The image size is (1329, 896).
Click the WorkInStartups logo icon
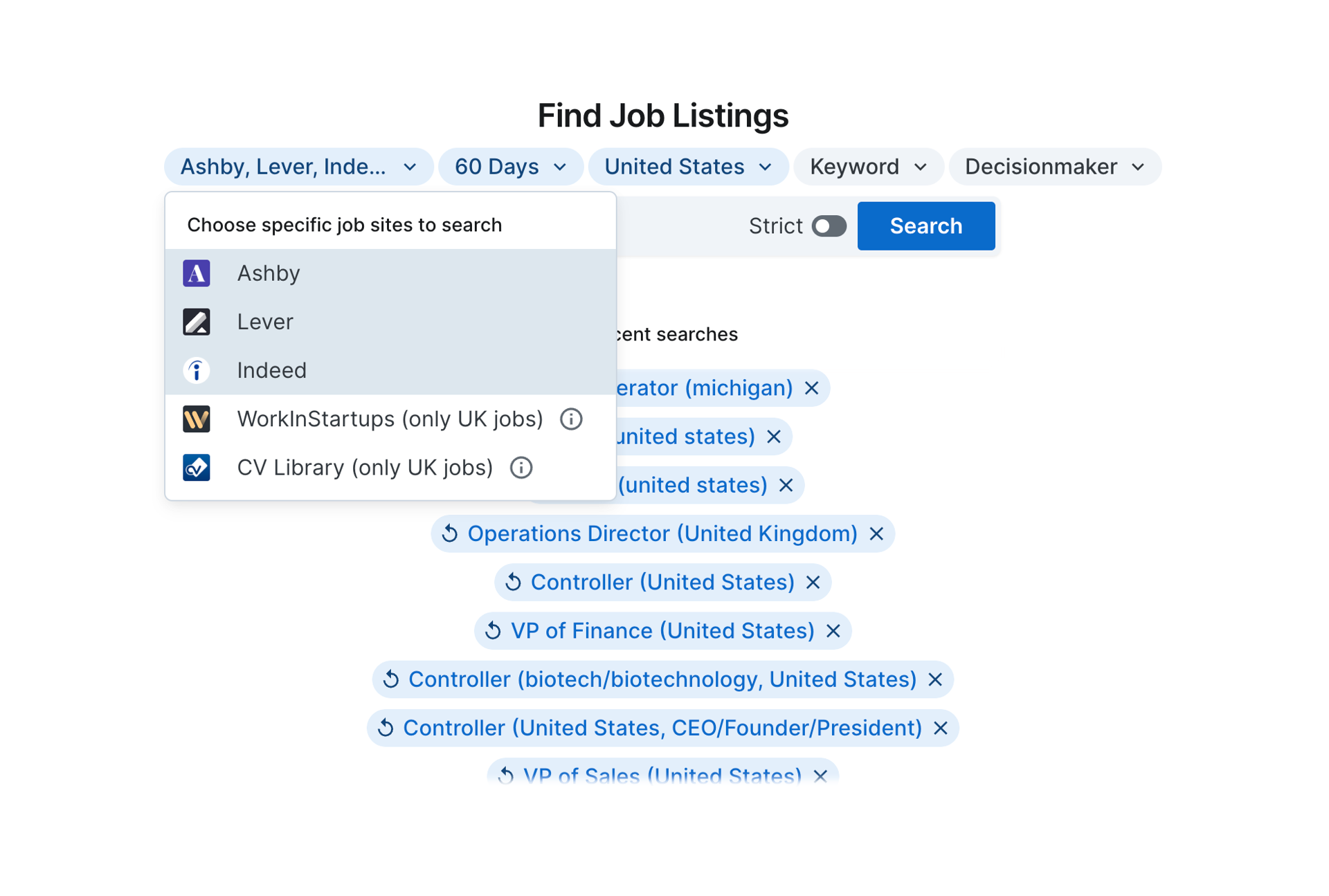pos(197,419)
